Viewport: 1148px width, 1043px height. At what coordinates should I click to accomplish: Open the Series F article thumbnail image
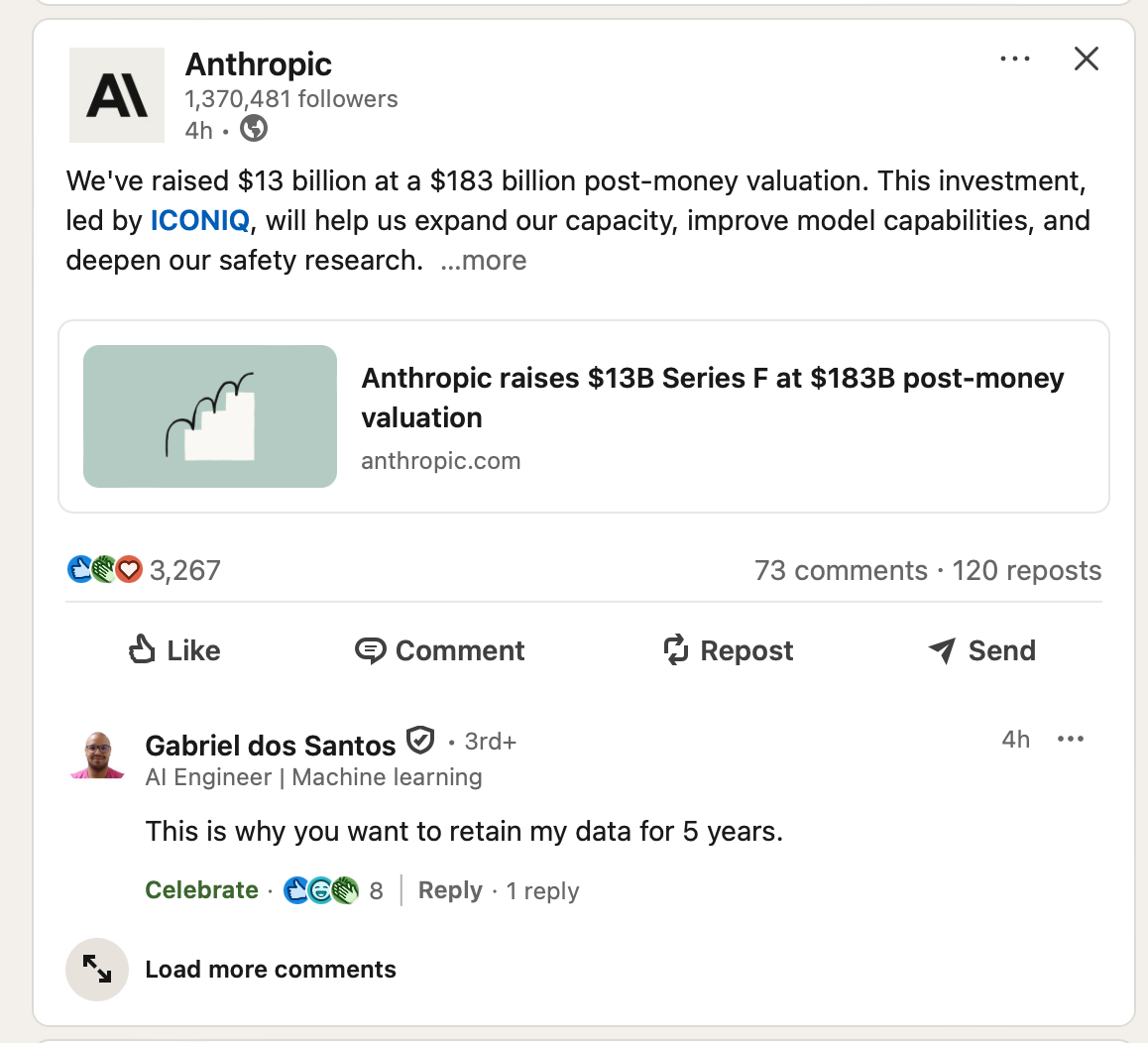[210, 416]
